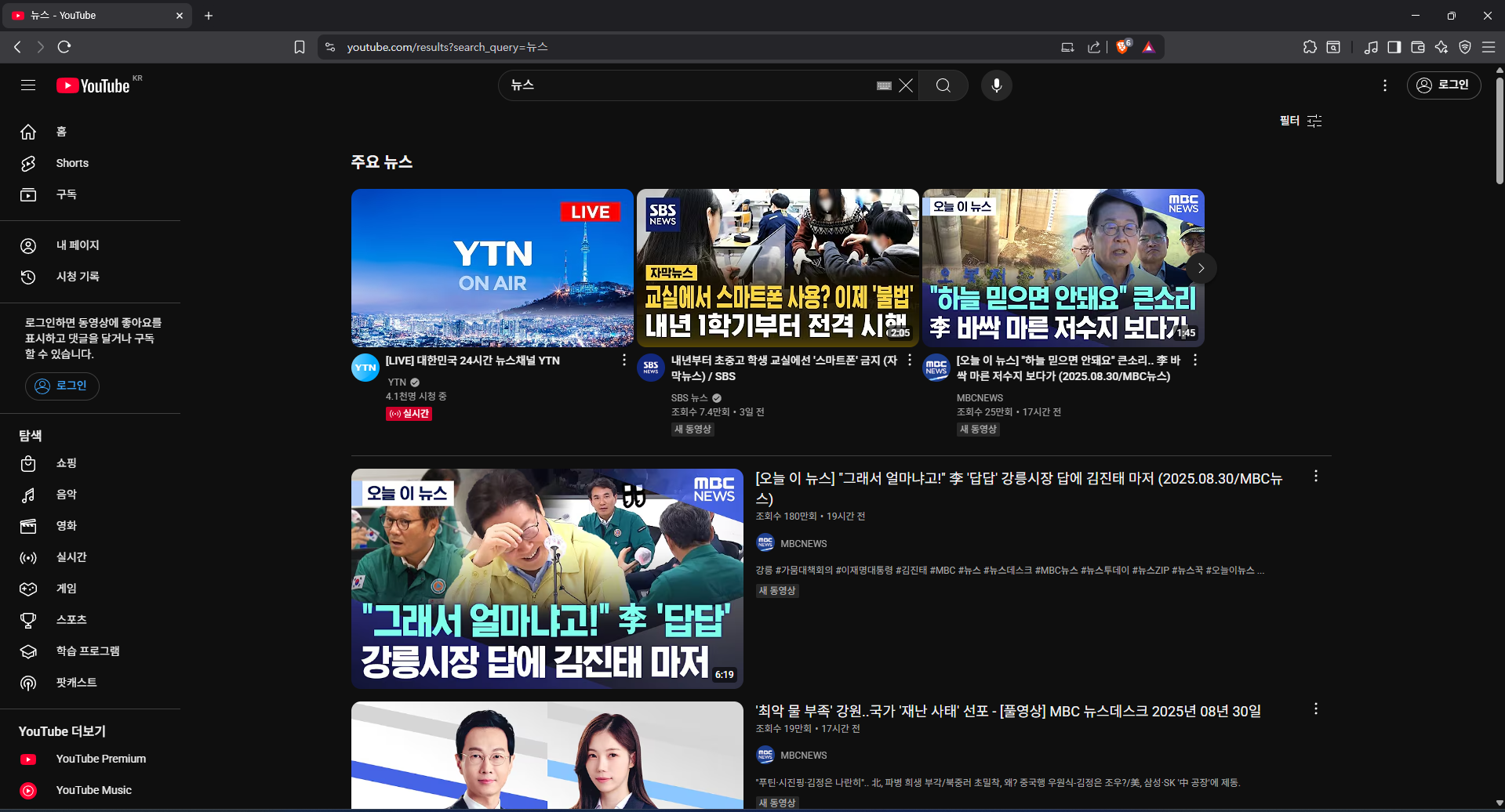
Task: Open SBS 뉴스 channel avatar
Action: pos(651,368)
